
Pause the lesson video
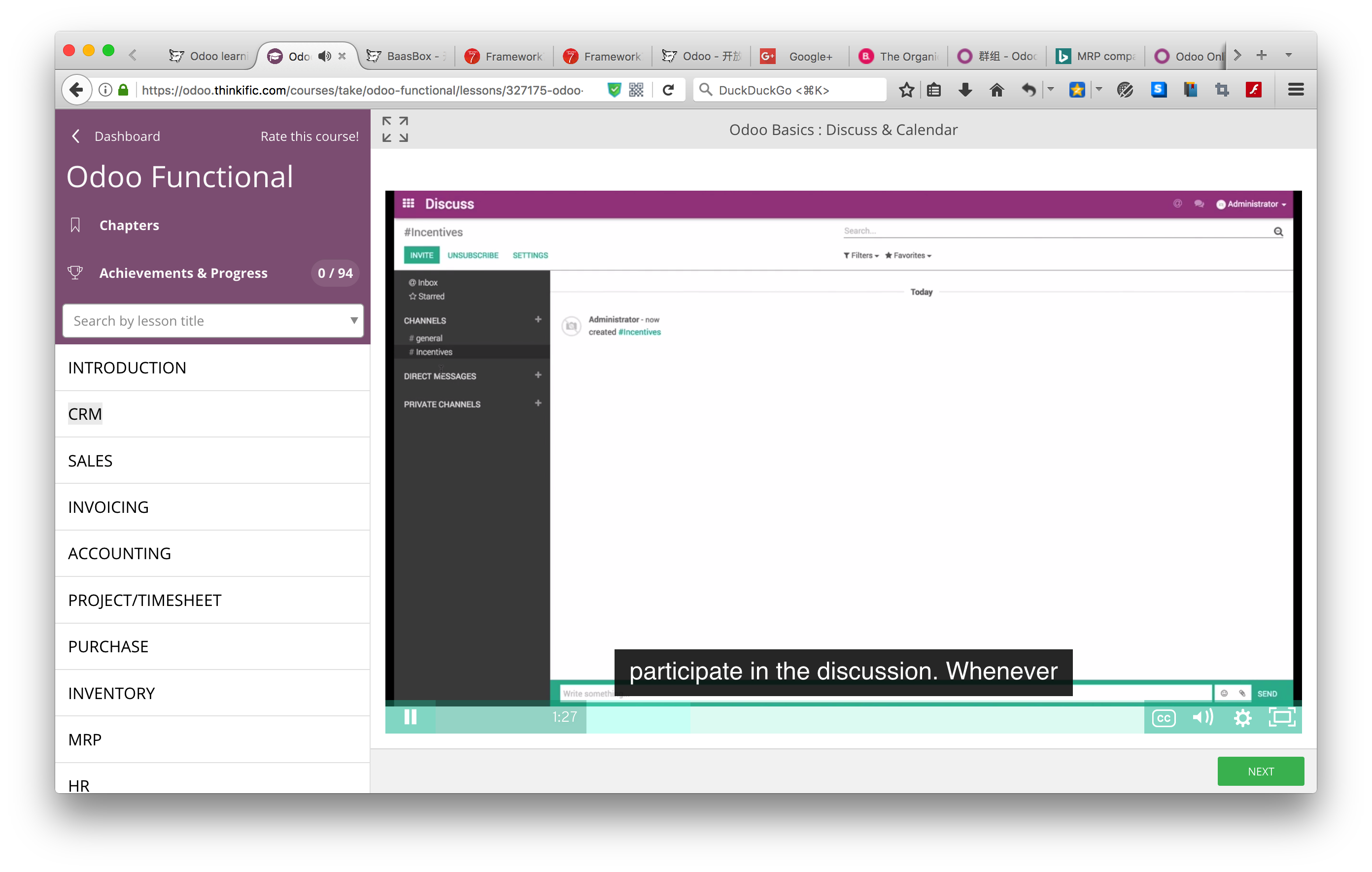(x=410, y=717)
